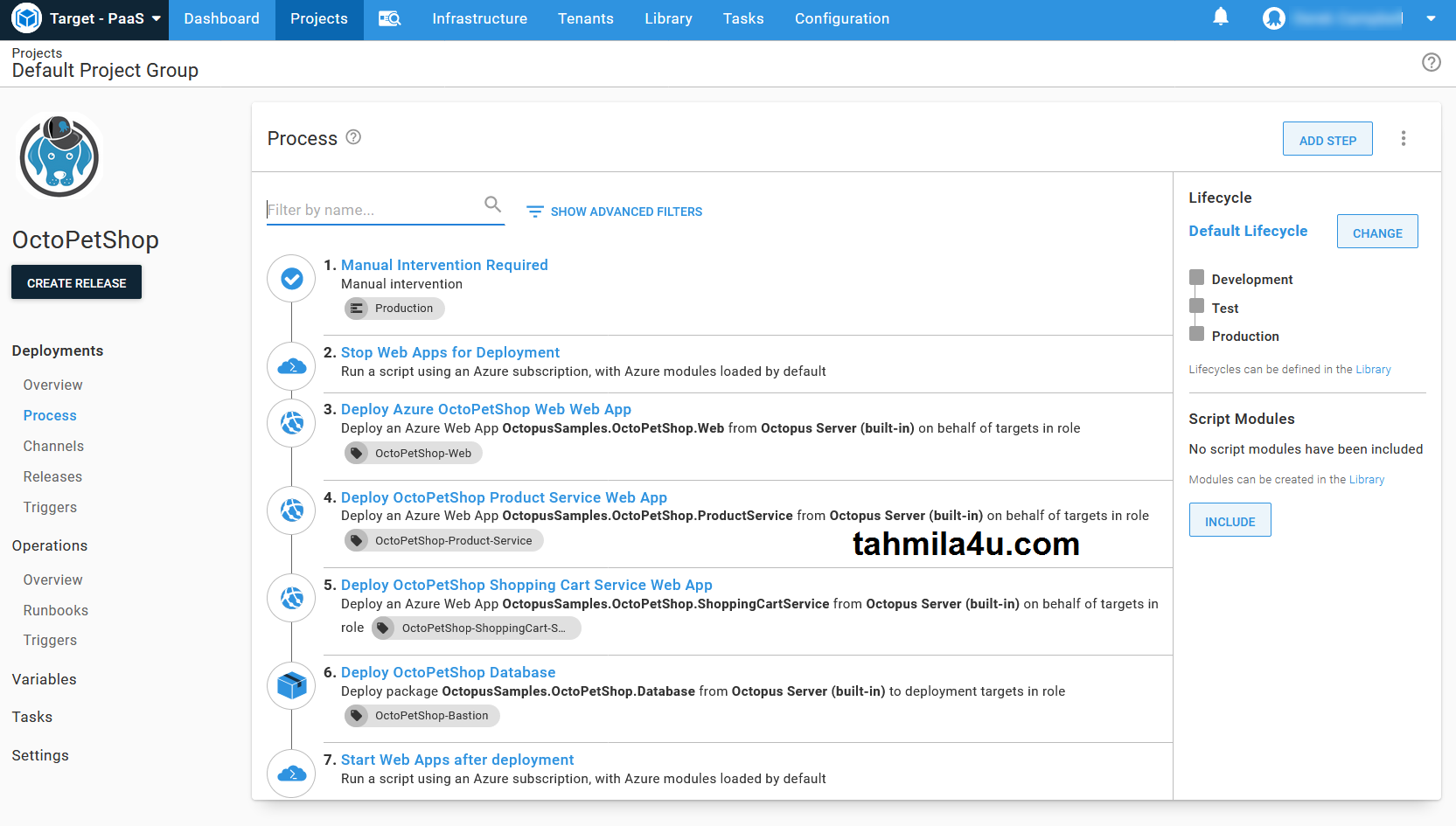The image size is (1456, 826).
Task: Open Variables in the sidebar
Action: click(x=44, y=679)
